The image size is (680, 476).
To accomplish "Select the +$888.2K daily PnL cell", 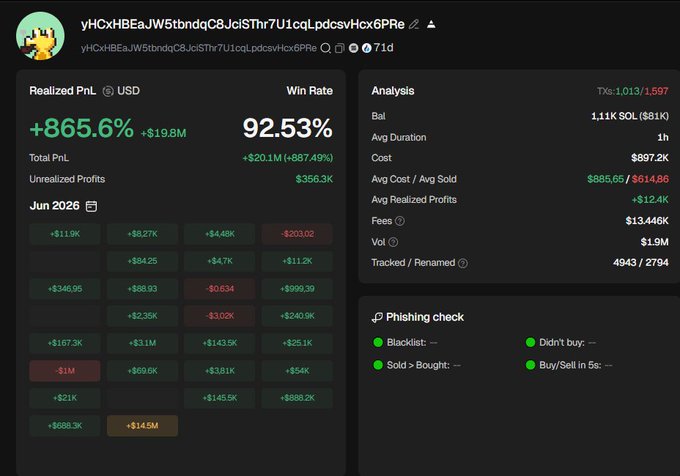I will coord(297,398).
